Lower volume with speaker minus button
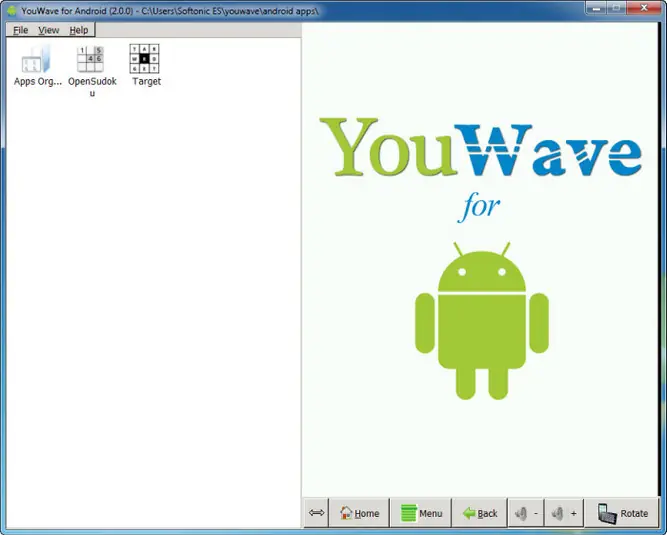This screenshot has width=667, height=535. pyautogui.click(x=526, y=513)
